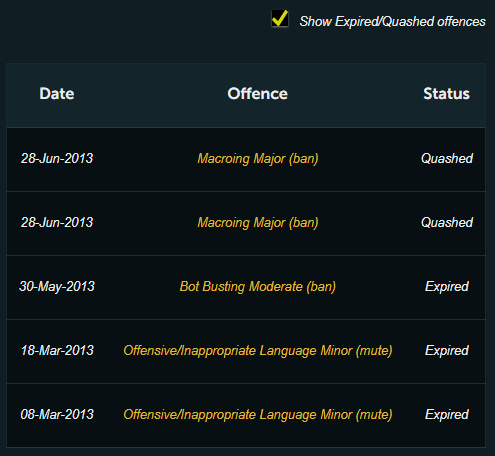Uncheck the Show Expired/Quashed offences checkbox
495x456 pixels.
coord(280,19)
